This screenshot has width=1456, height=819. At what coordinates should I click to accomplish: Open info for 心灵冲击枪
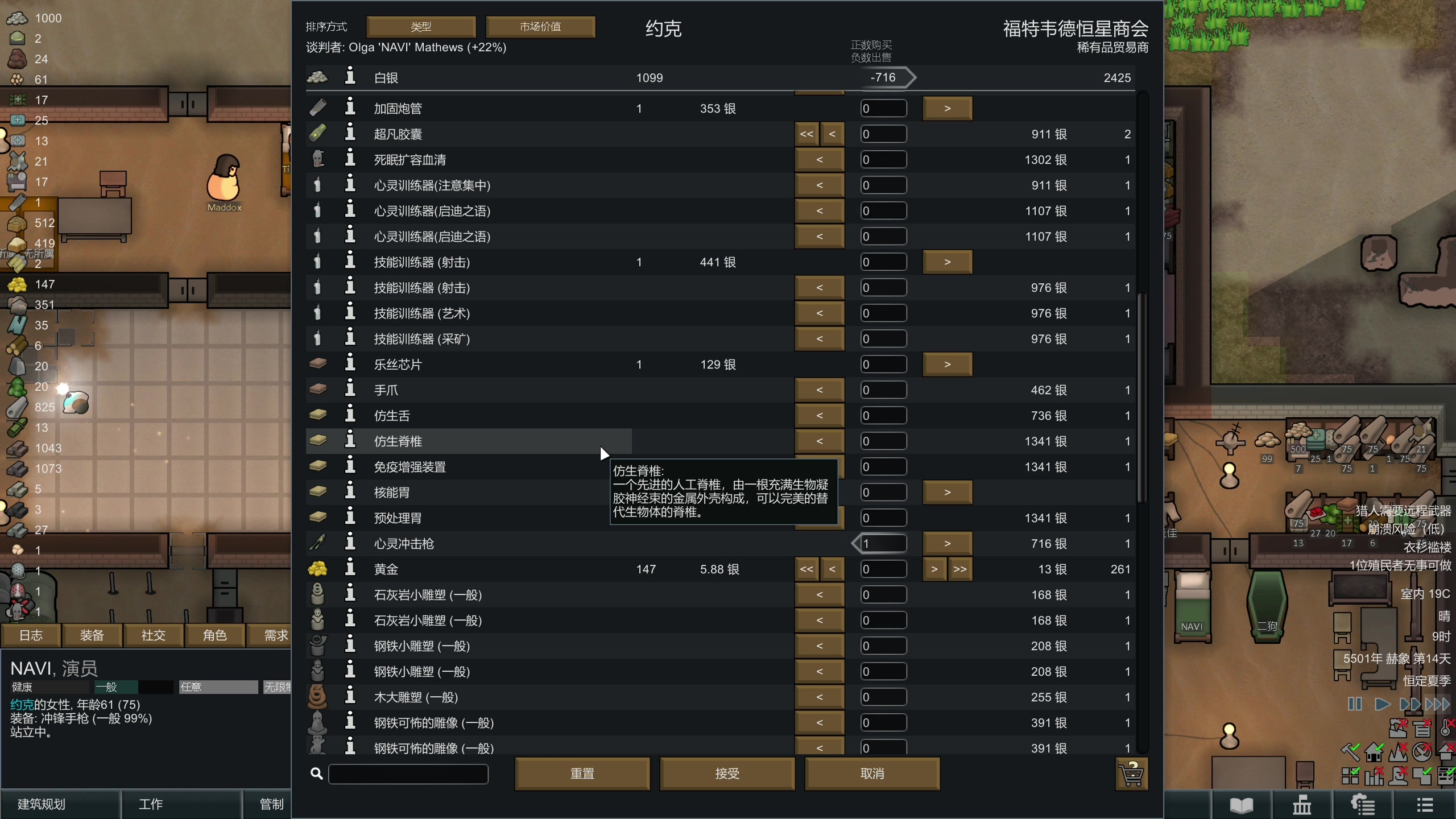(x=350, y=543)
